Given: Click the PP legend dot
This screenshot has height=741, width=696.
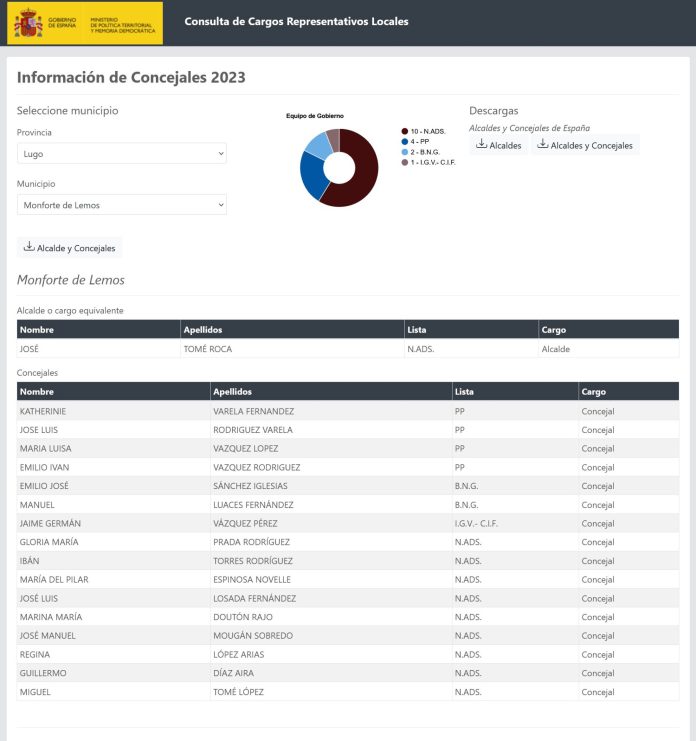Looking at the screenshot, I should (404, 142).
